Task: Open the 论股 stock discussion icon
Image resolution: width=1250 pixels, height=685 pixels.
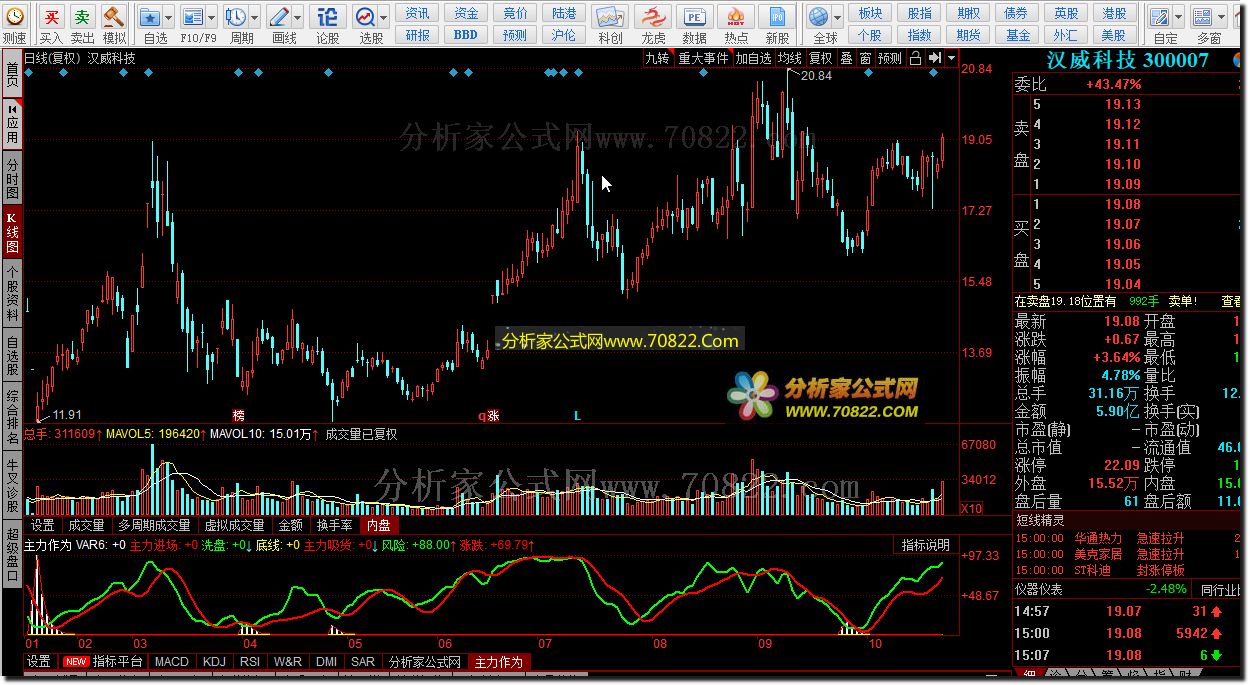Action: (x=327, y=17)
